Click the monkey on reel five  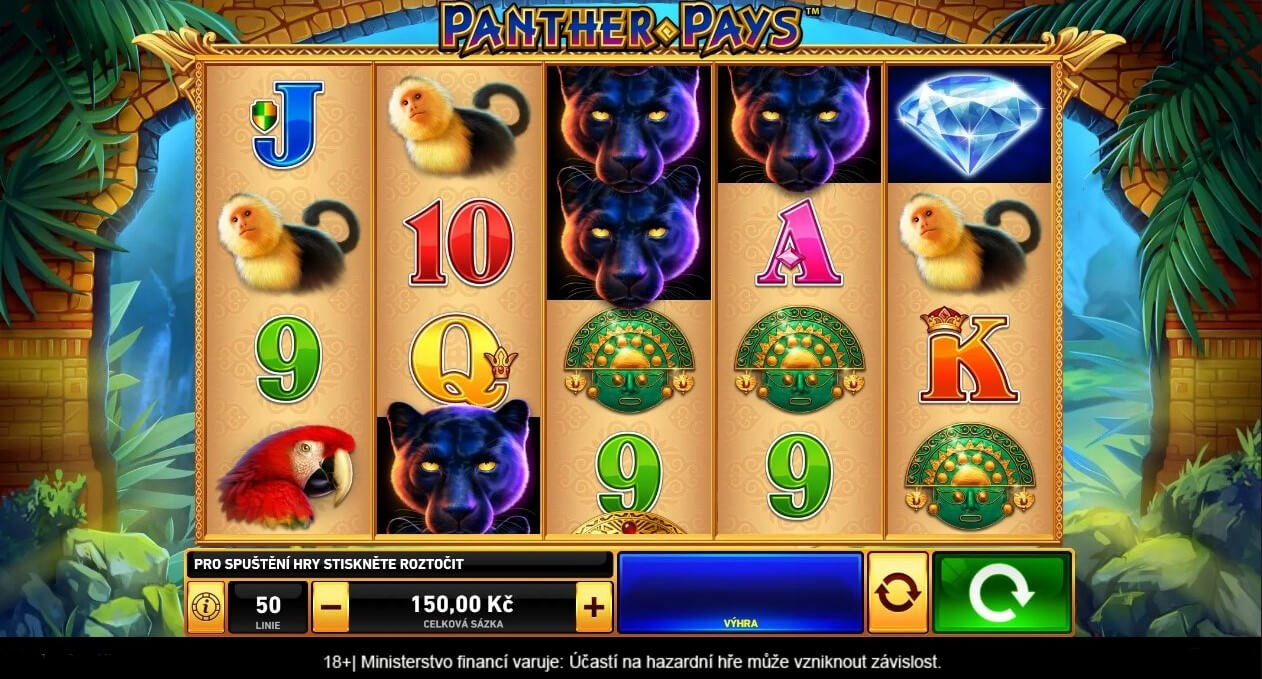tap(969, 240)
